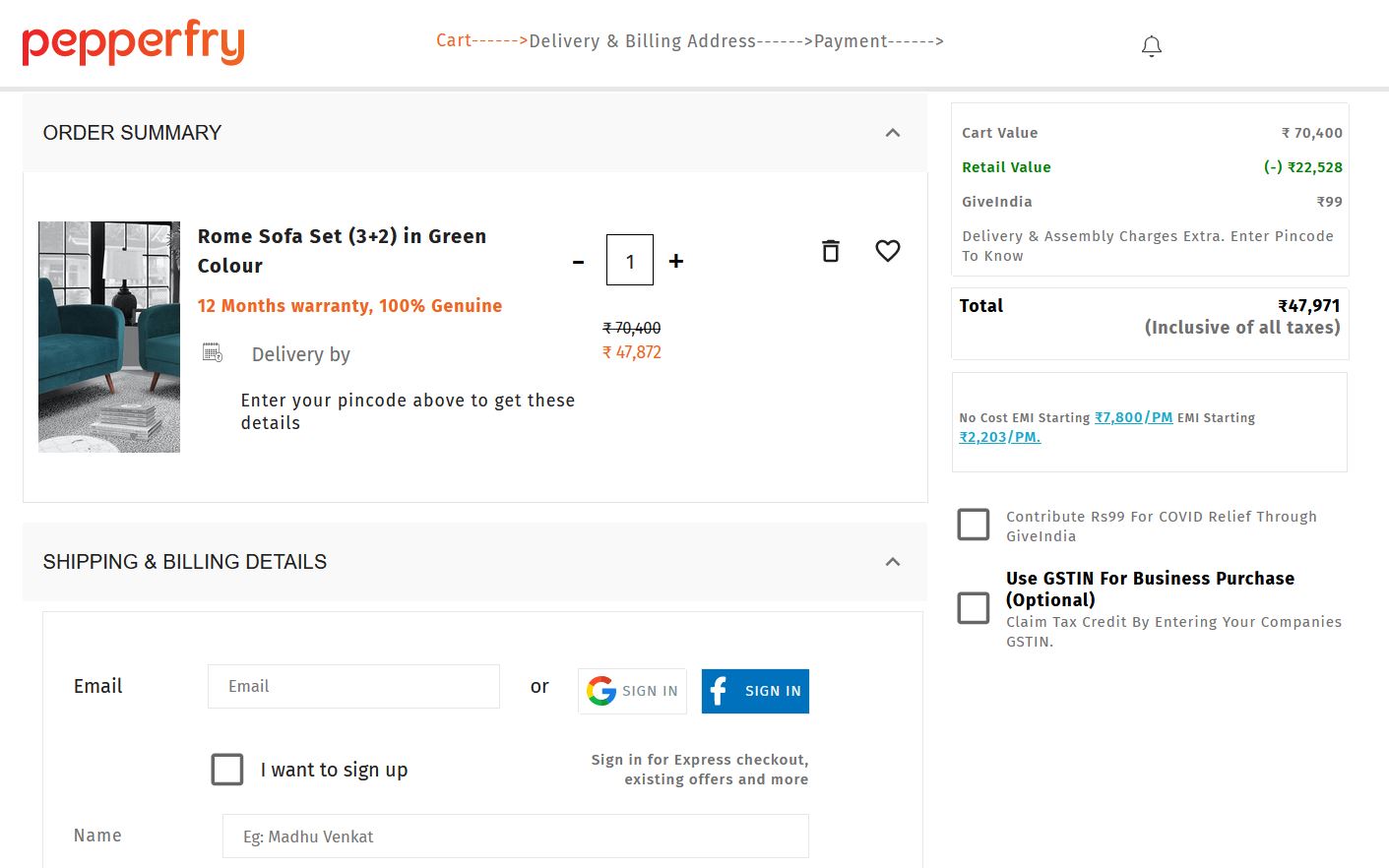The height and width of the screenshot is (868, 1389).
Task: Open the ₹2,203/PM EMI link
Action: click(1000, 437)
